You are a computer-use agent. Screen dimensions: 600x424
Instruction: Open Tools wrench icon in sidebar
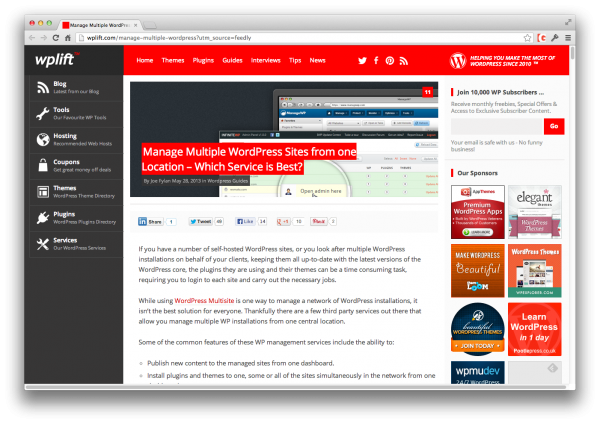pos(43,113)
